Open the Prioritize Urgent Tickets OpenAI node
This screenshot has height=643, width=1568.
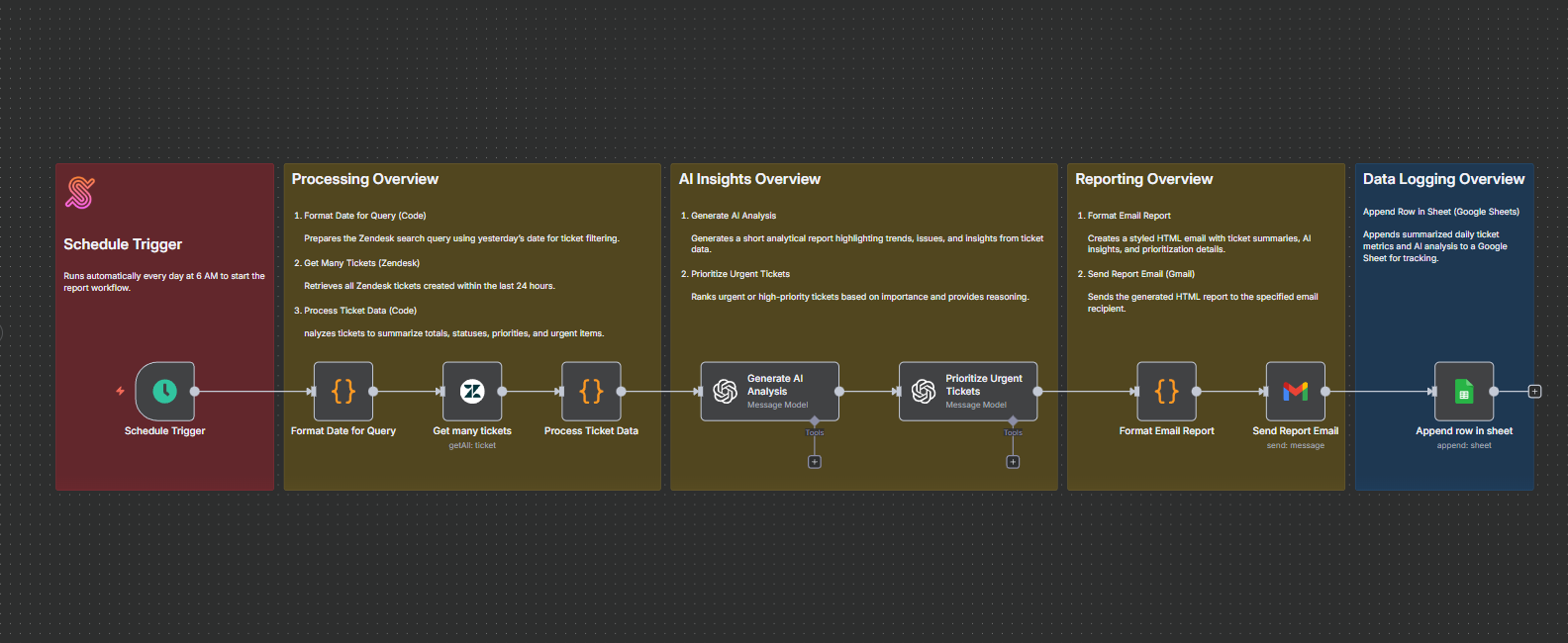[967, 391]
